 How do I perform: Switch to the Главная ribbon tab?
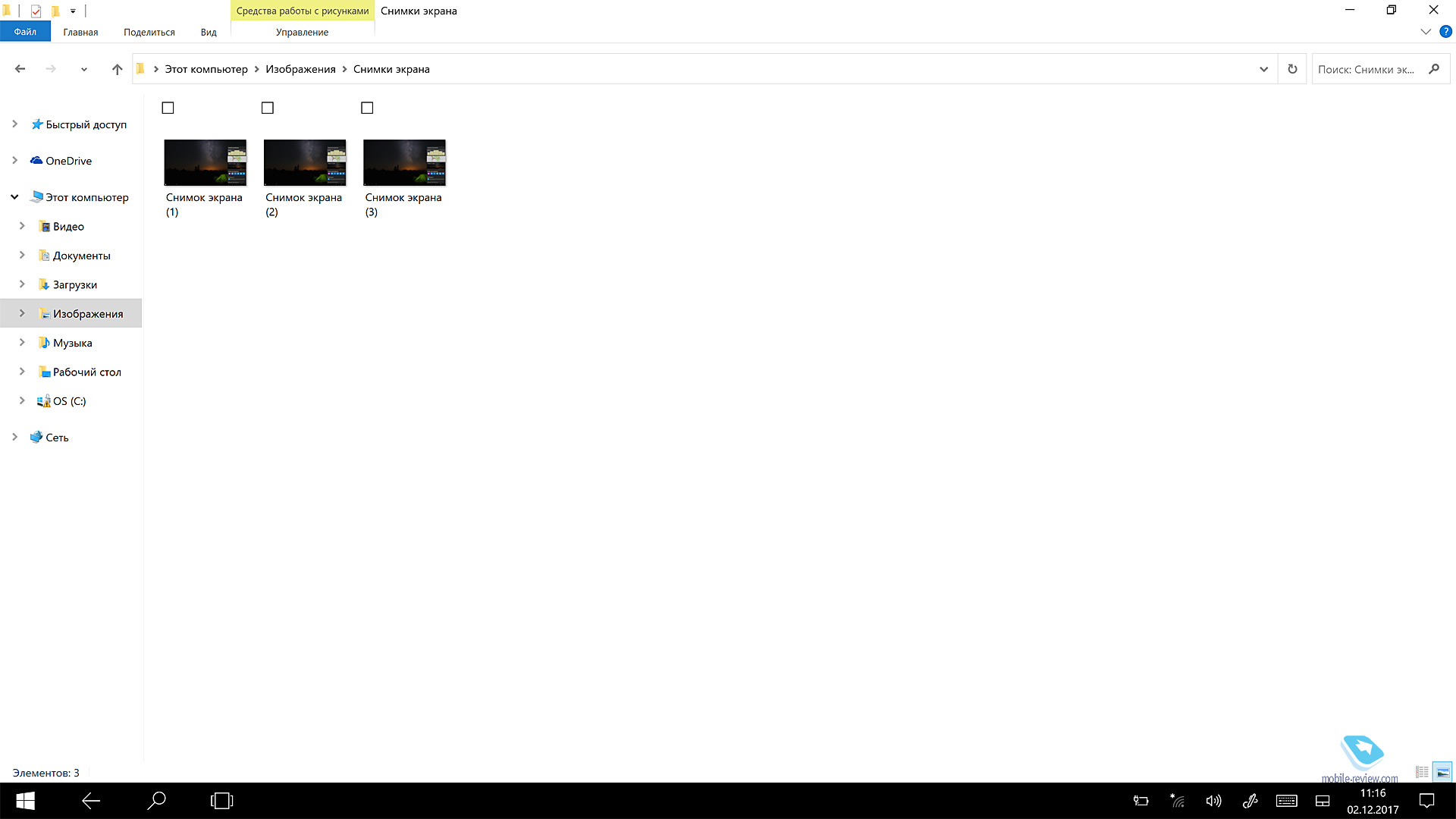point(80,32)
